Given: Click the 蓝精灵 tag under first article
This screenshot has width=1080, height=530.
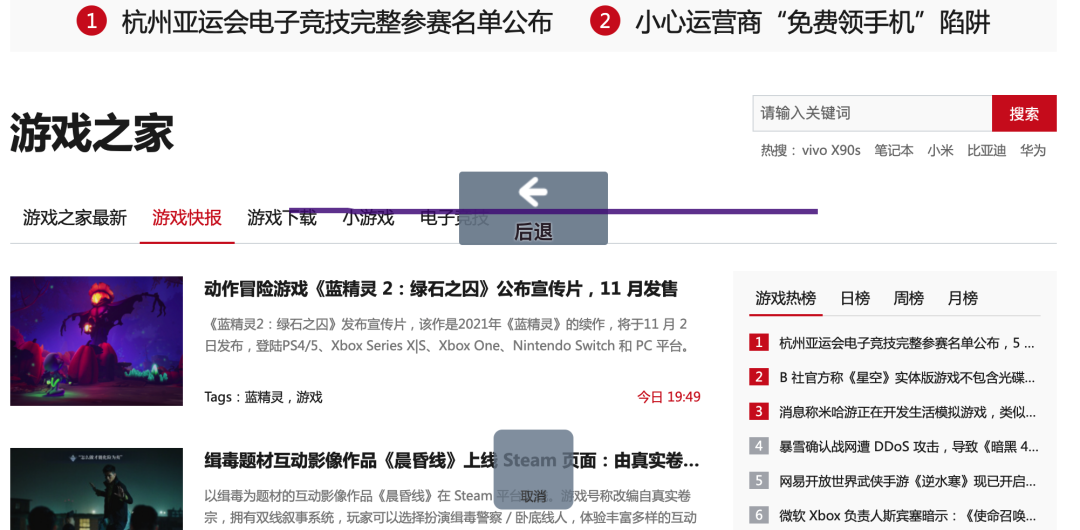Looking at the screenshot, I should [x=264, y=397].
